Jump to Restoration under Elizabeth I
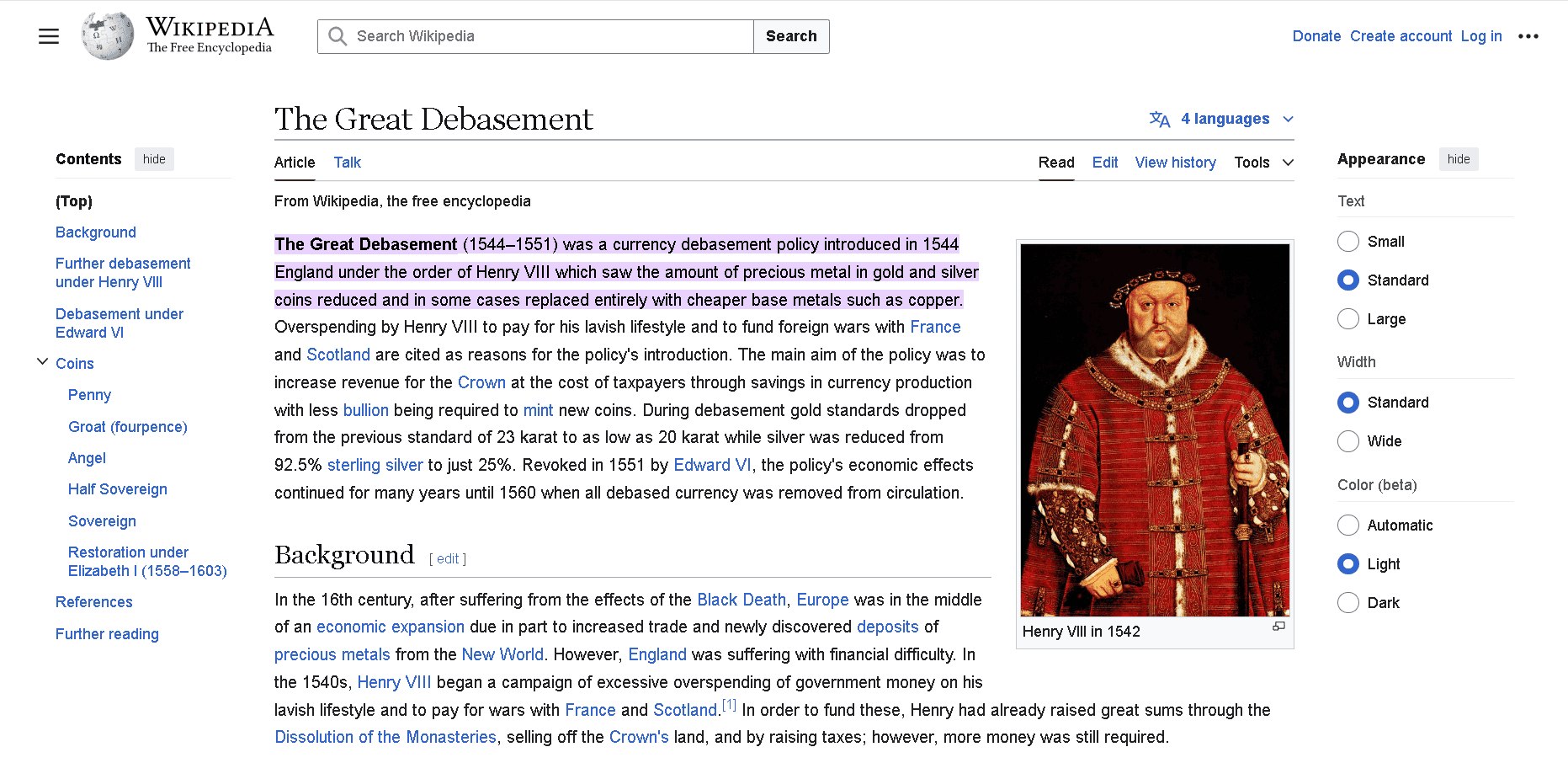 147,562
